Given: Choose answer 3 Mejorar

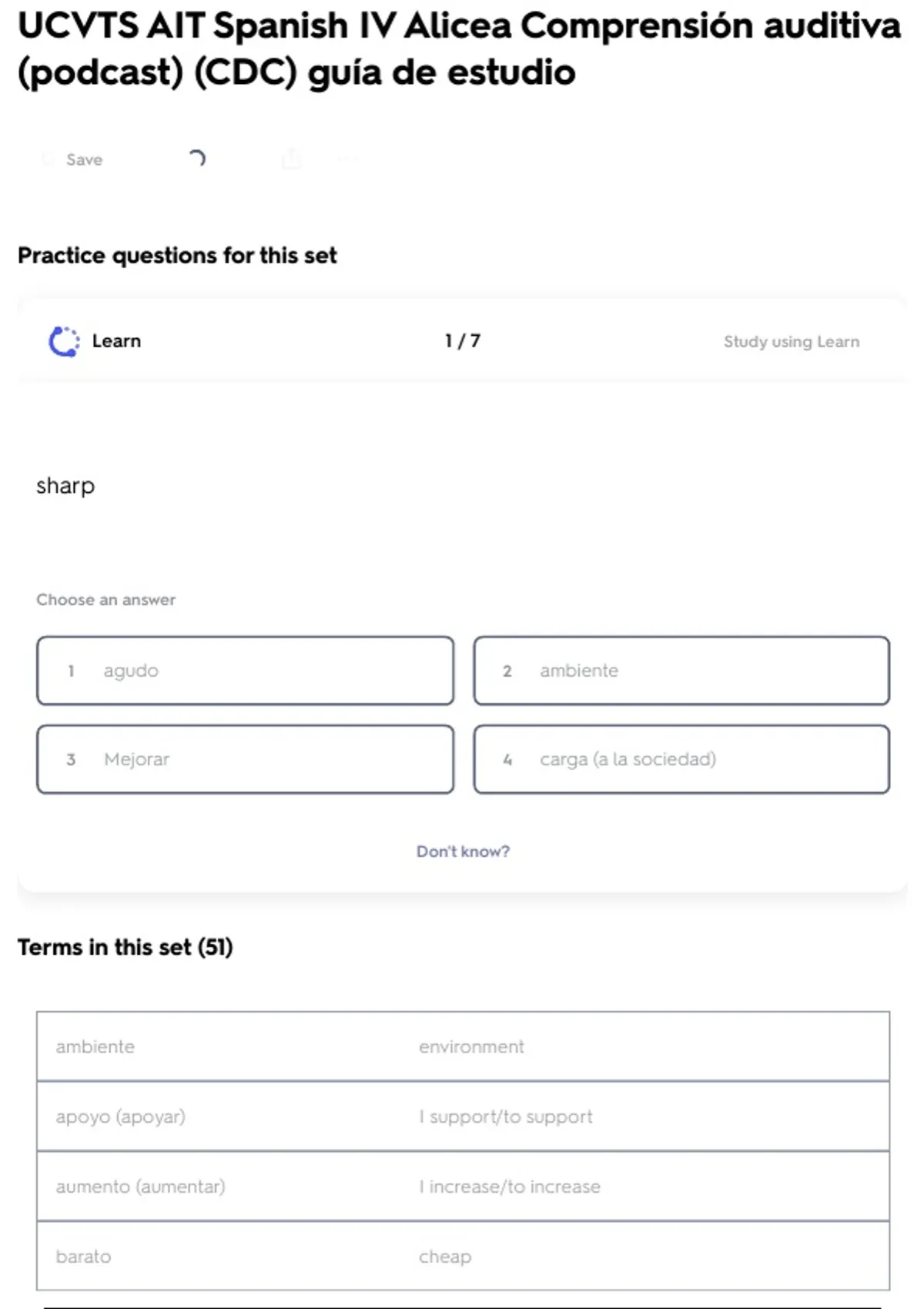Looking at the screenshot, I should point(245,759).
